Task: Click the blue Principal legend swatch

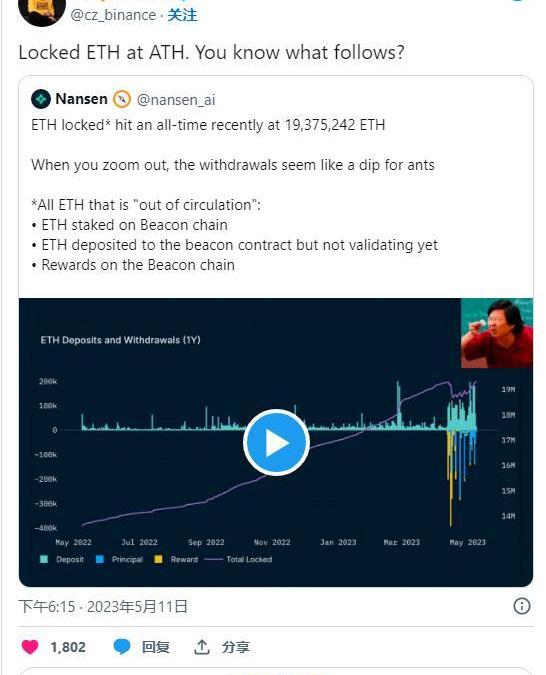Action: 99,559
